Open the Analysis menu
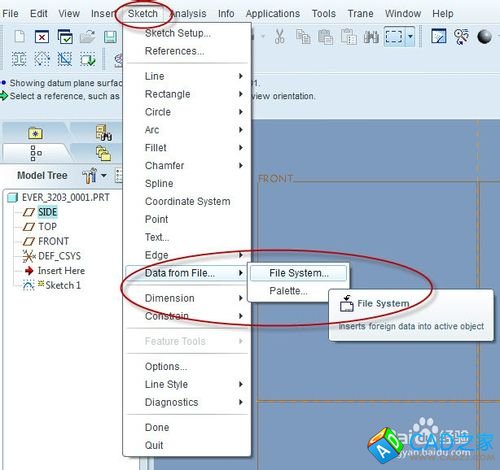The height and width of the screenshot is (470, 500). [189, 14]
